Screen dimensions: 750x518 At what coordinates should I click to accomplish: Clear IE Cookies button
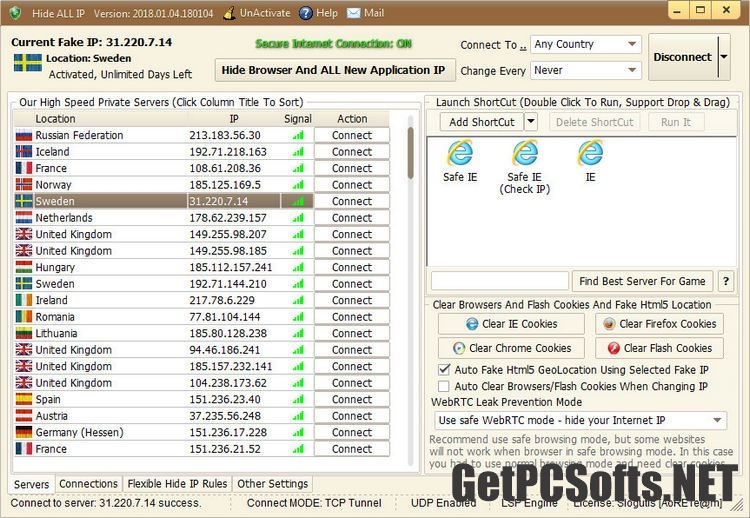click(511, 324)
